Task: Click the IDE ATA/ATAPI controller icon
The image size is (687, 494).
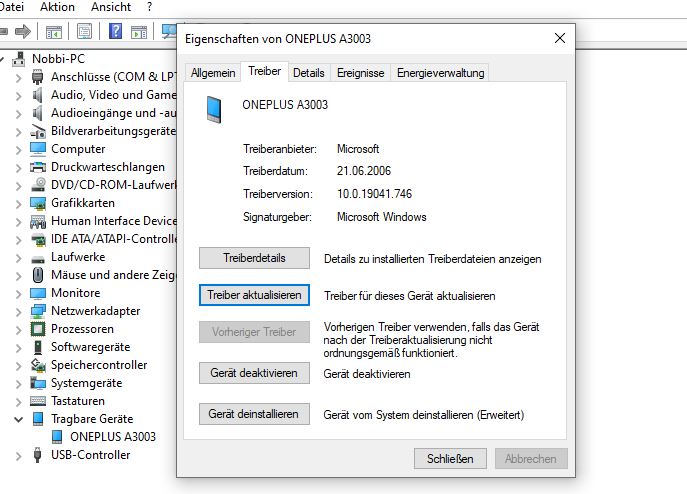Action: (x=38, y=239)
